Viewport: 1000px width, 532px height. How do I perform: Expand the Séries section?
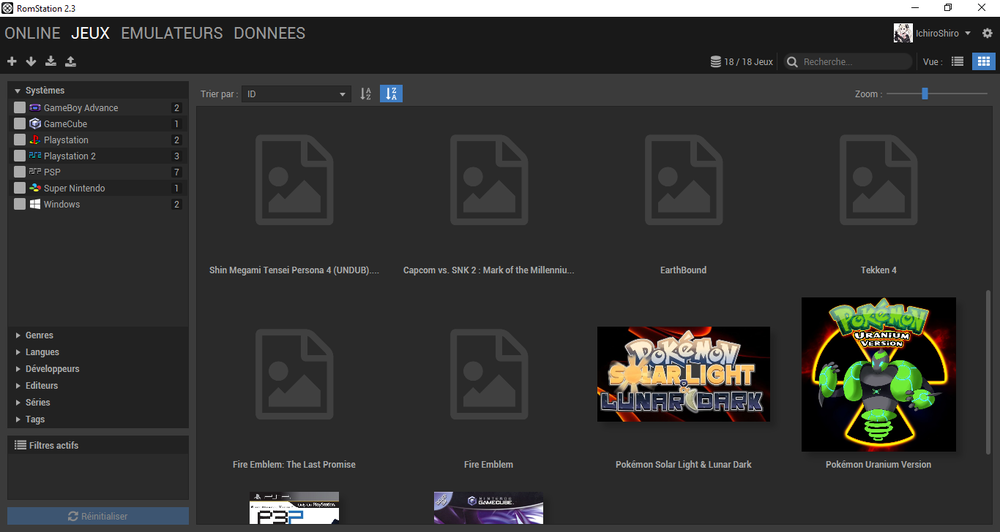[18, 403]
